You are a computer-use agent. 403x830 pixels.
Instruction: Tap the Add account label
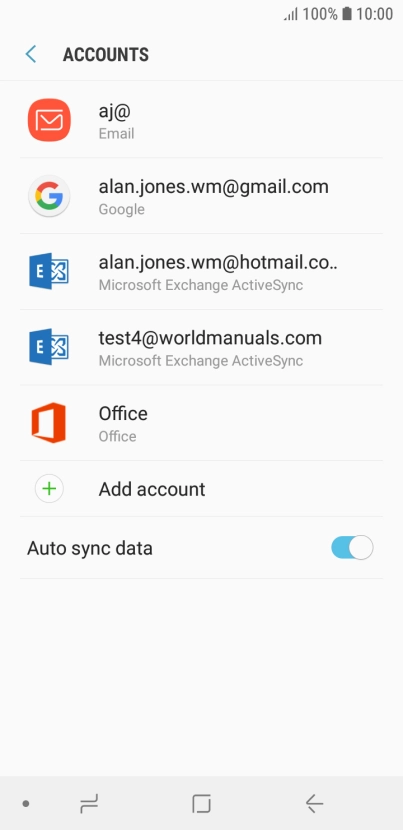tap(152, 489)
